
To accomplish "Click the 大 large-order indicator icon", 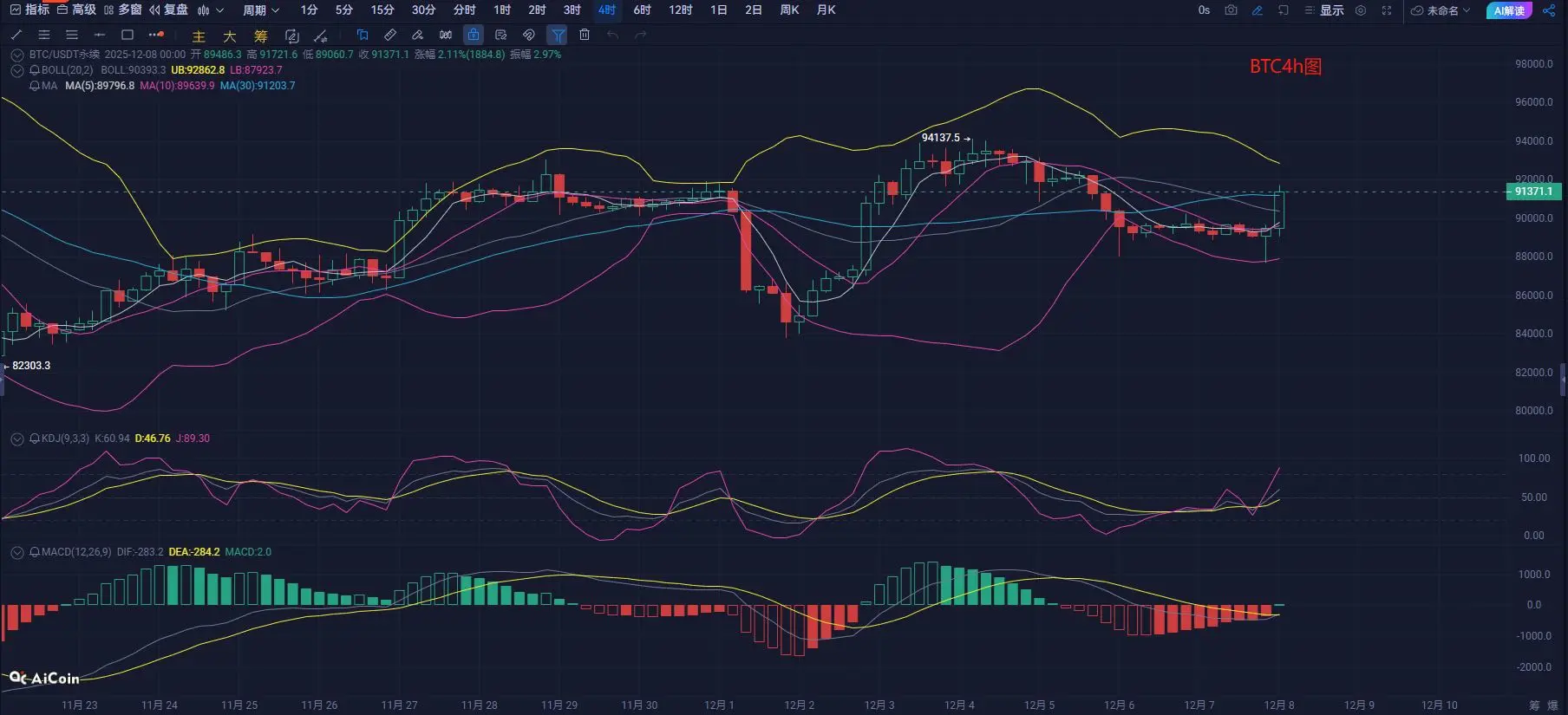I will tap(230, 36).
